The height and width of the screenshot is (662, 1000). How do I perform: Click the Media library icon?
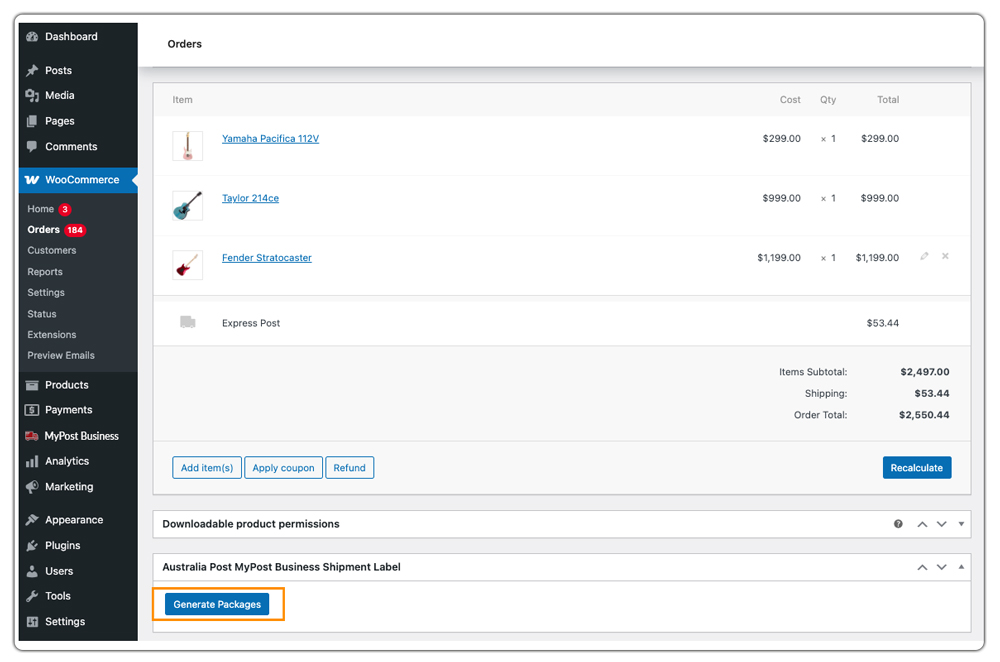32,96
